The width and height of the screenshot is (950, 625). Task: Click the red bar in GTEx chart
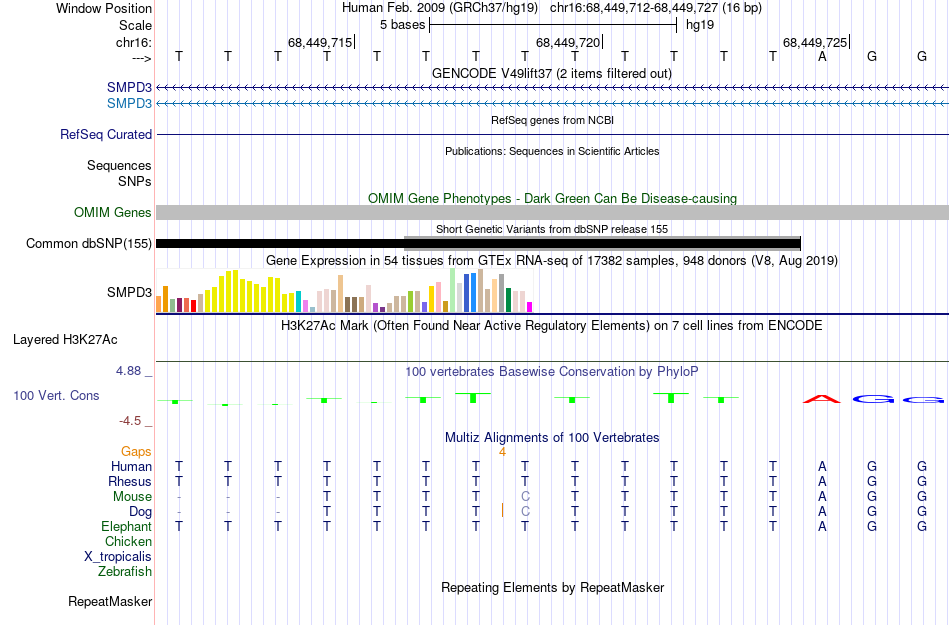[x=193, y=306]
